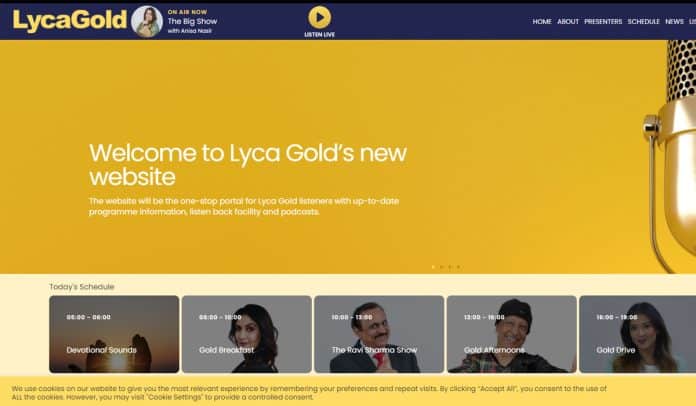Screen dimensions: 696x406
Task: Open the Presenters menu item
Action: click(x=603, y=21)
